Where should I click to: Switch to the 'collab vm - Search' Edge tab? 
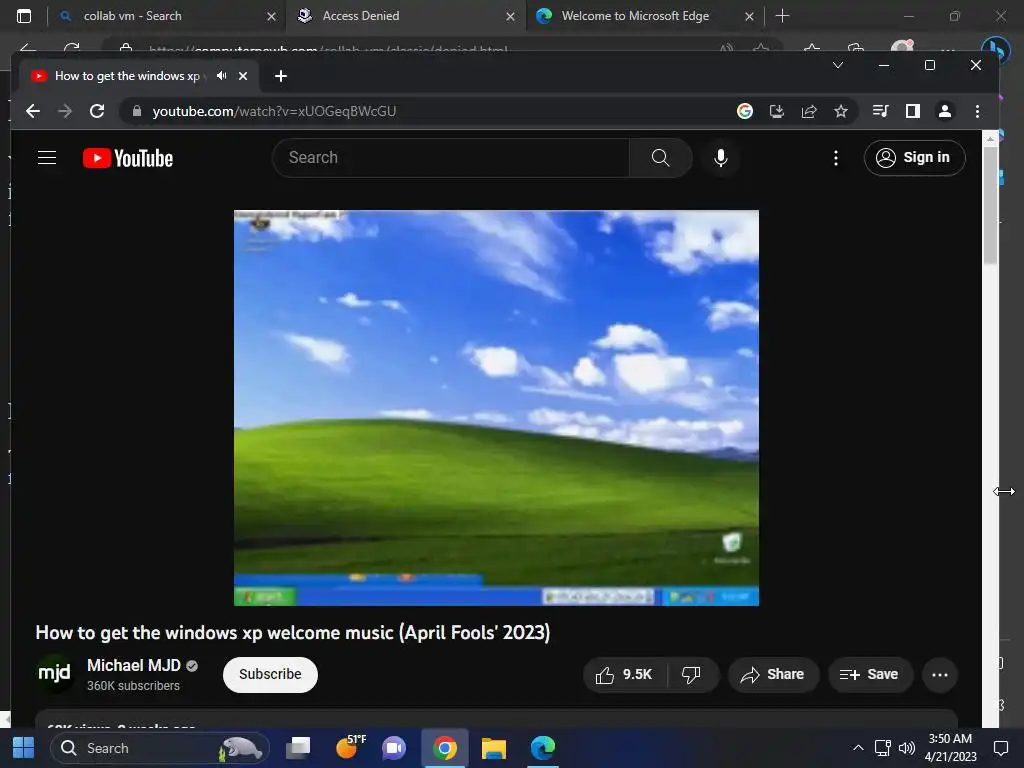click(x=133, y=16)
